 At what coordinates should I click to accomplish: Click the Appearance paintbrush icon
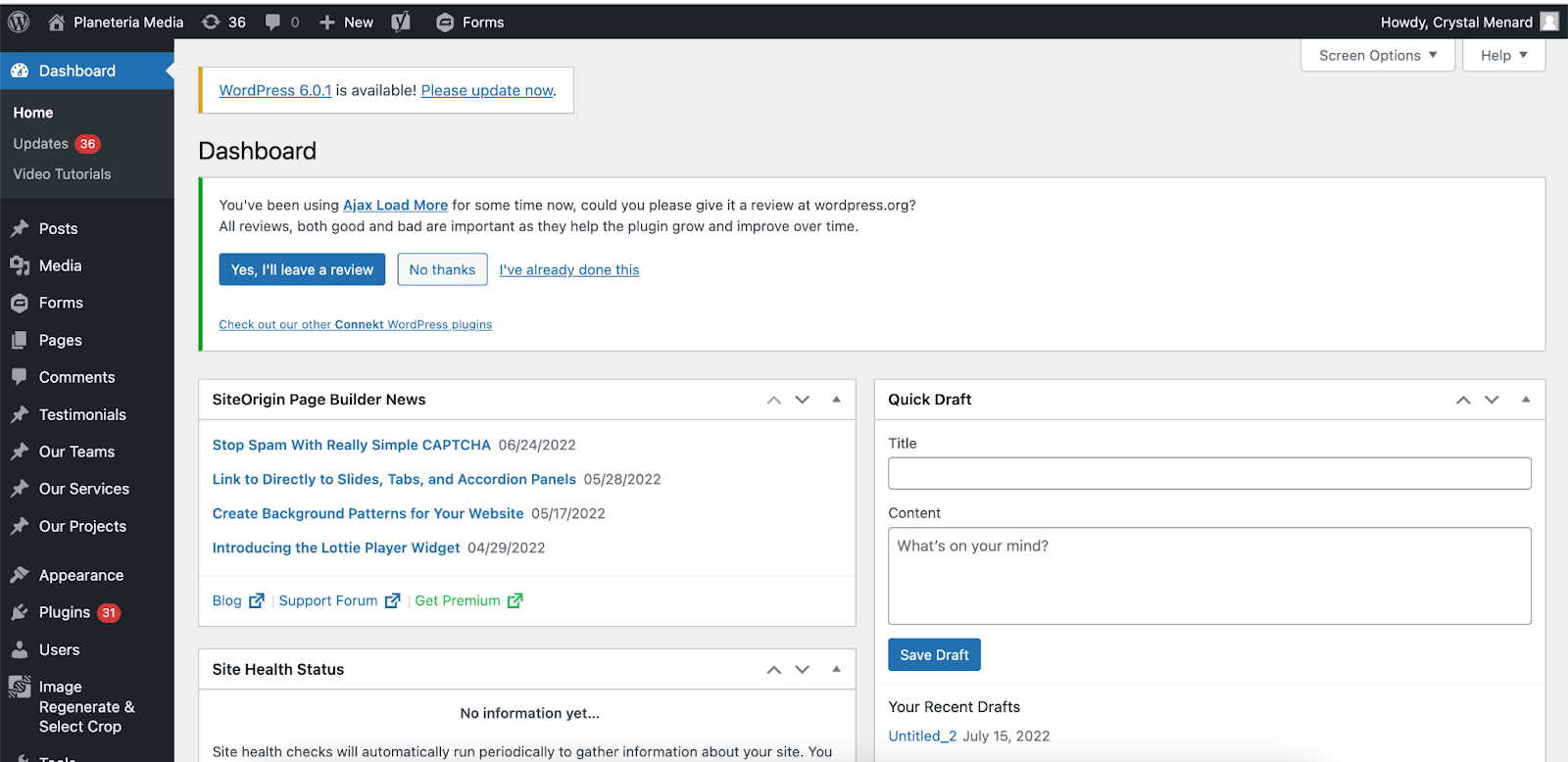point(20,575)
